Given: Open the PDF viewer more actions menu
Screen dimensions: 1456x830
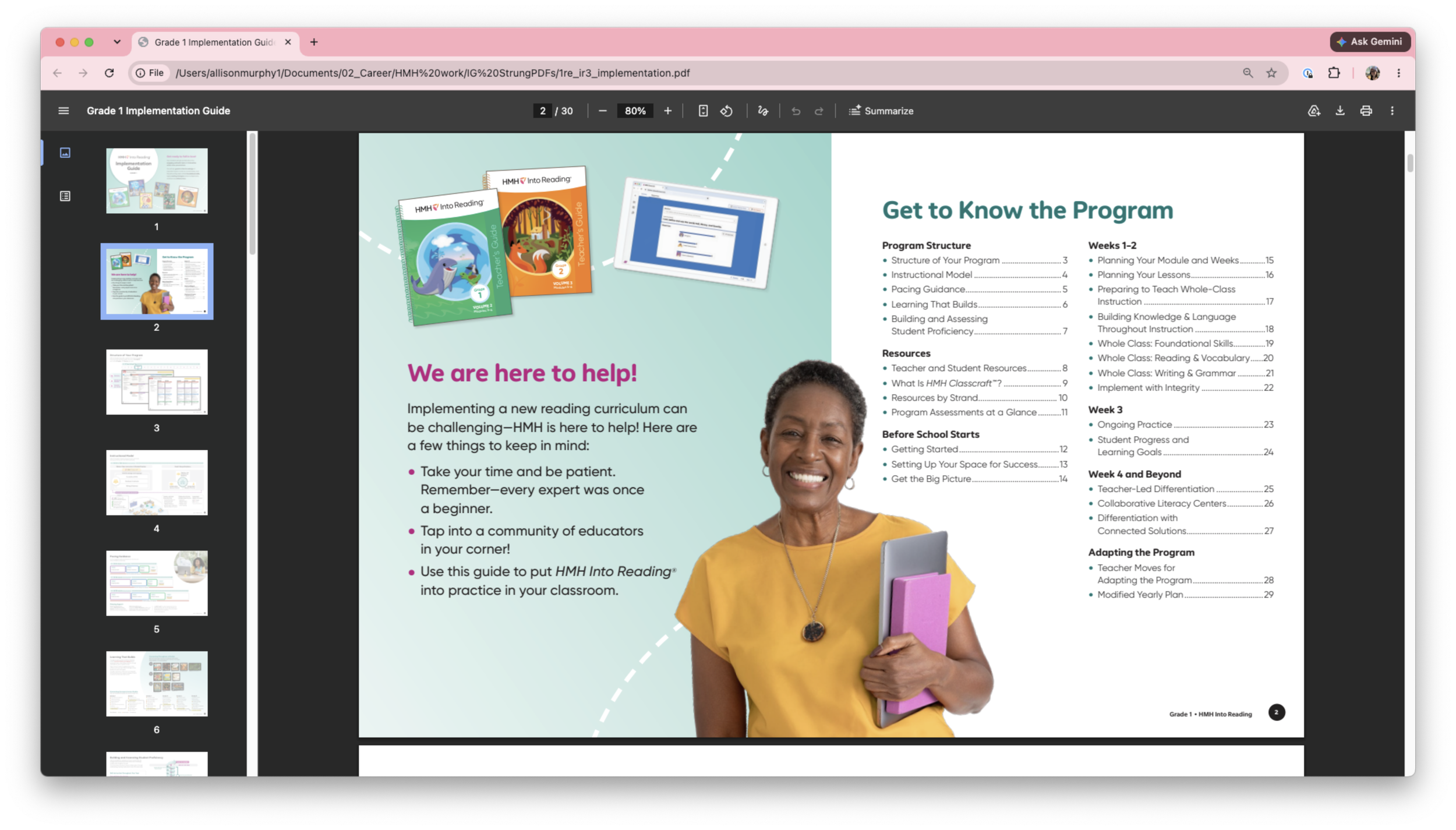Looking at the screenshot, I should [1392, 111].
